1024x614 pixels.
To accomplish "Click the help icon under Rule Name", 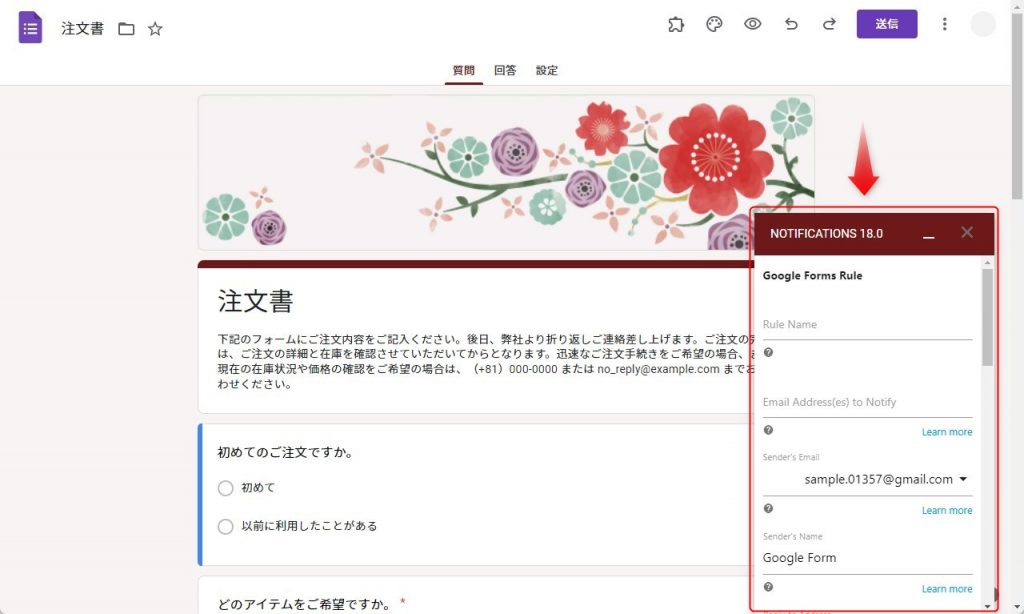I will pyautogui.click(x=768, y=353).
